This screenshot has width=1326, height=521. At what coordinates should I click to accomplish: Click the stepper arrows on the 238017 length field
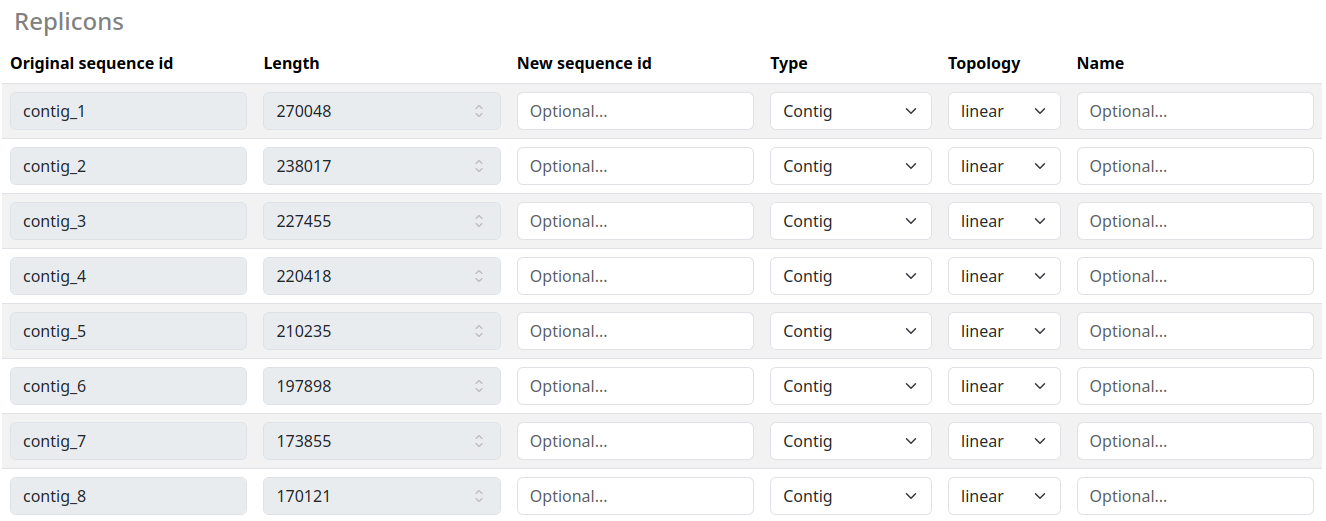coord(479,166)
